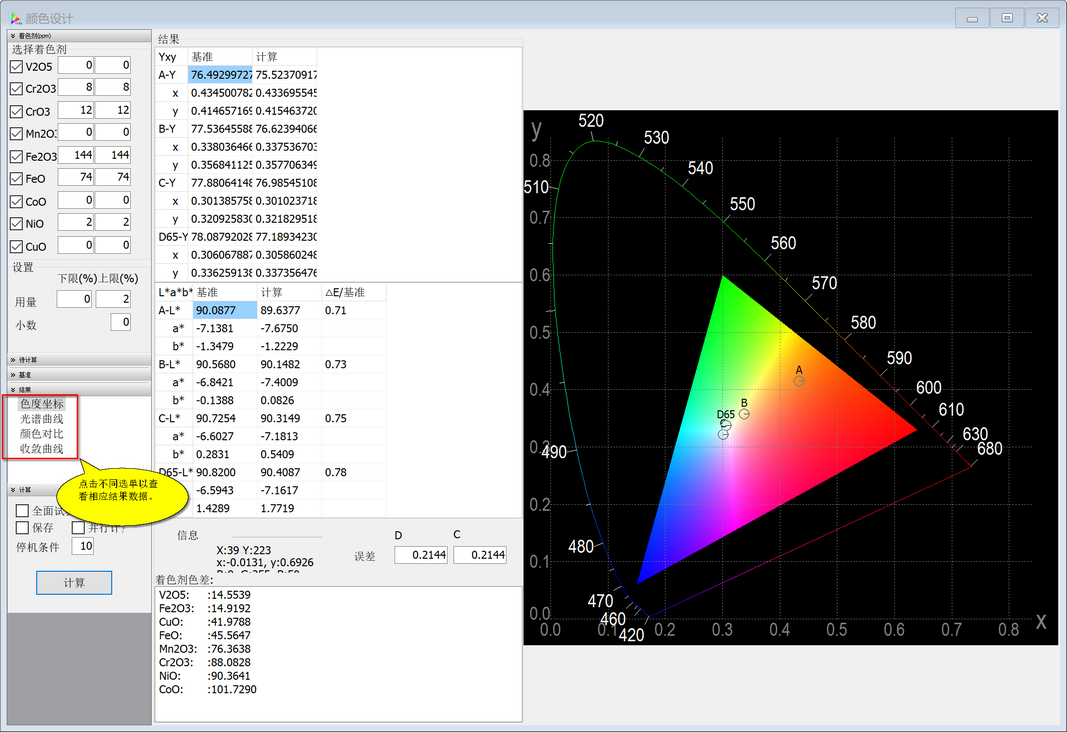This screenshot has width=1067, height=732.
Task: Collapse the 着色剂(ppm) panel header
Action: (x=79, y=35)
